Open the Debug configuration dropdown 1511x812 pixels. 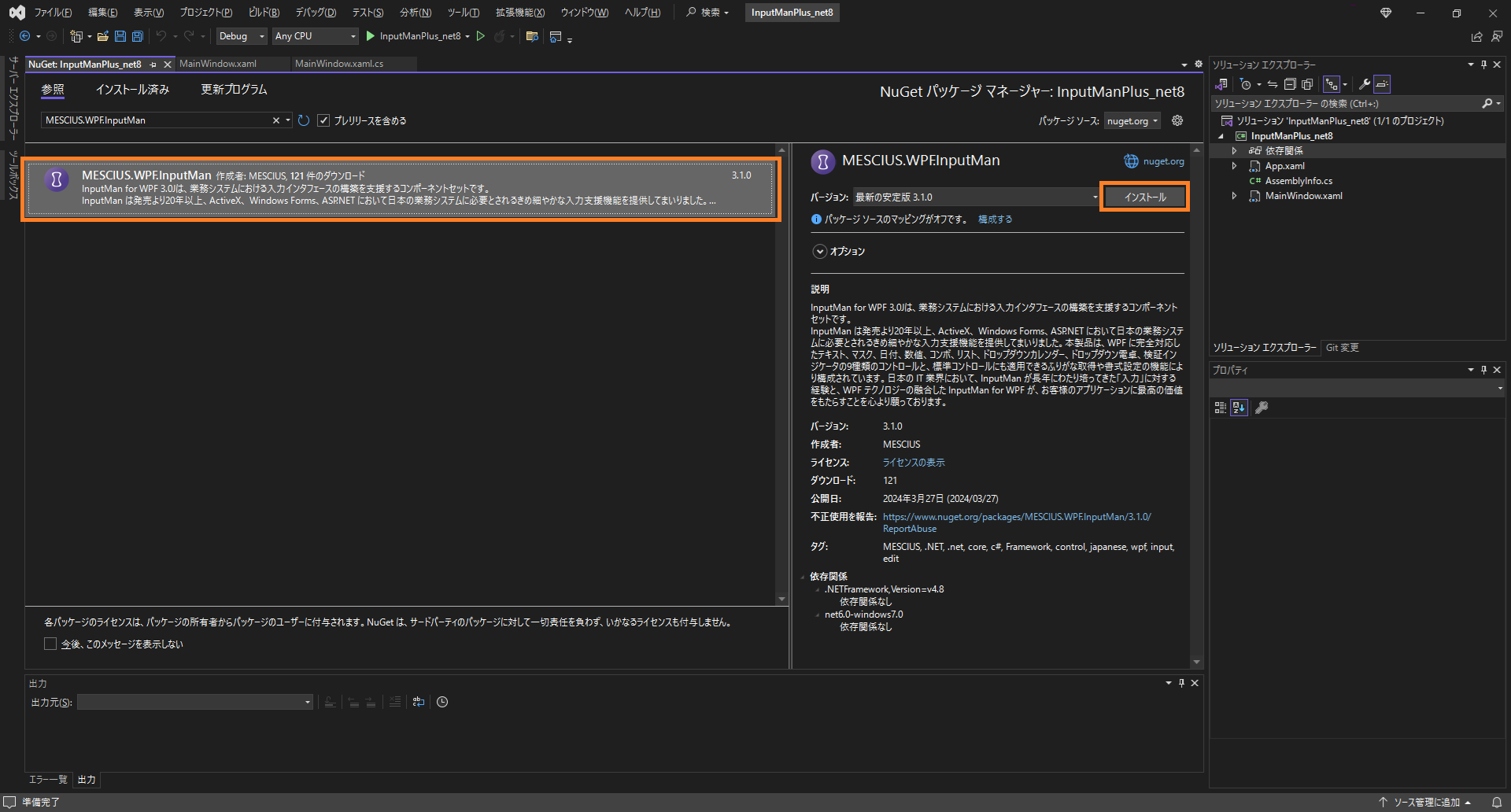242,36
